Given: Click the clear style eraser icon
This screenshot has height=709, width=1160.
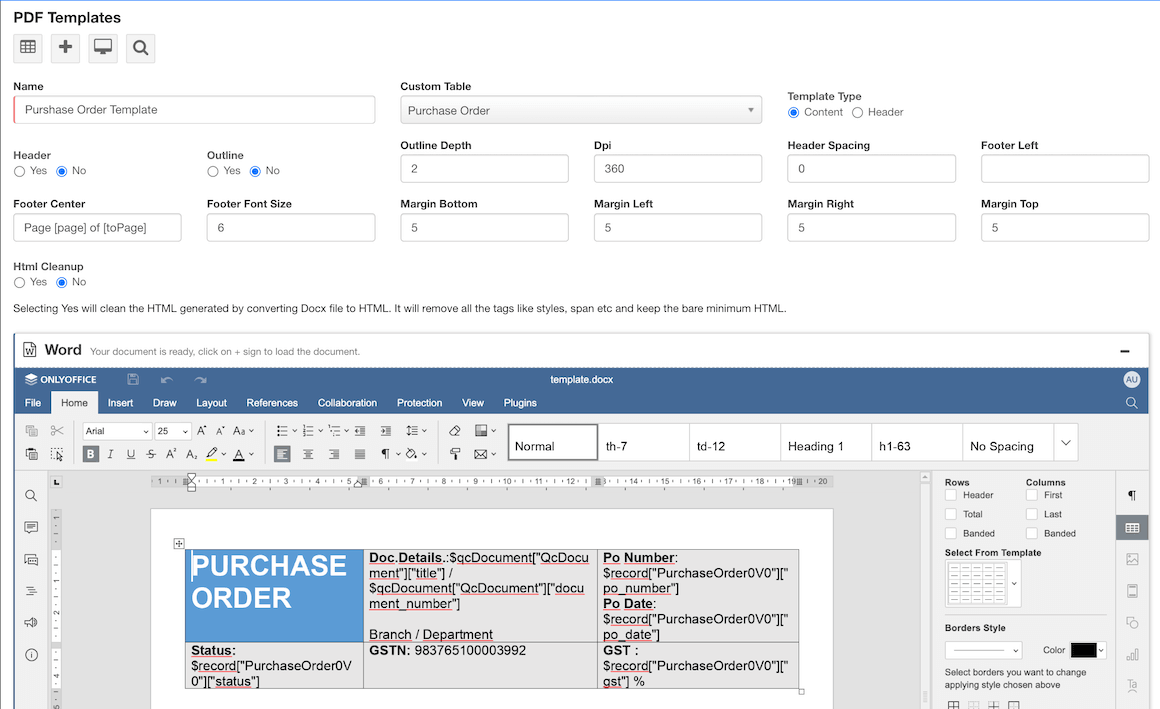Looking at the screenshot, I should pos(454,431).
